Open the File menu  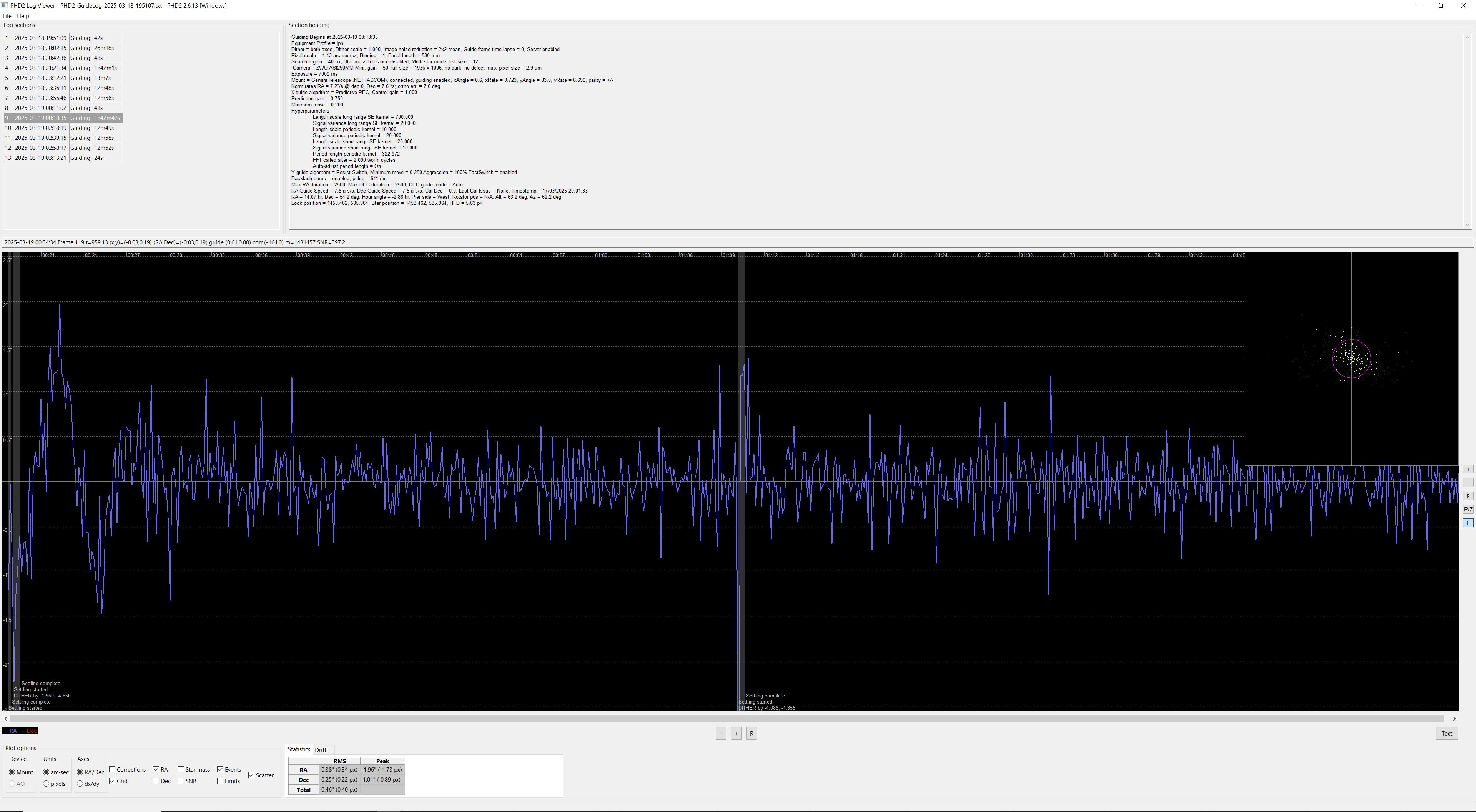(x=7, y=16)
